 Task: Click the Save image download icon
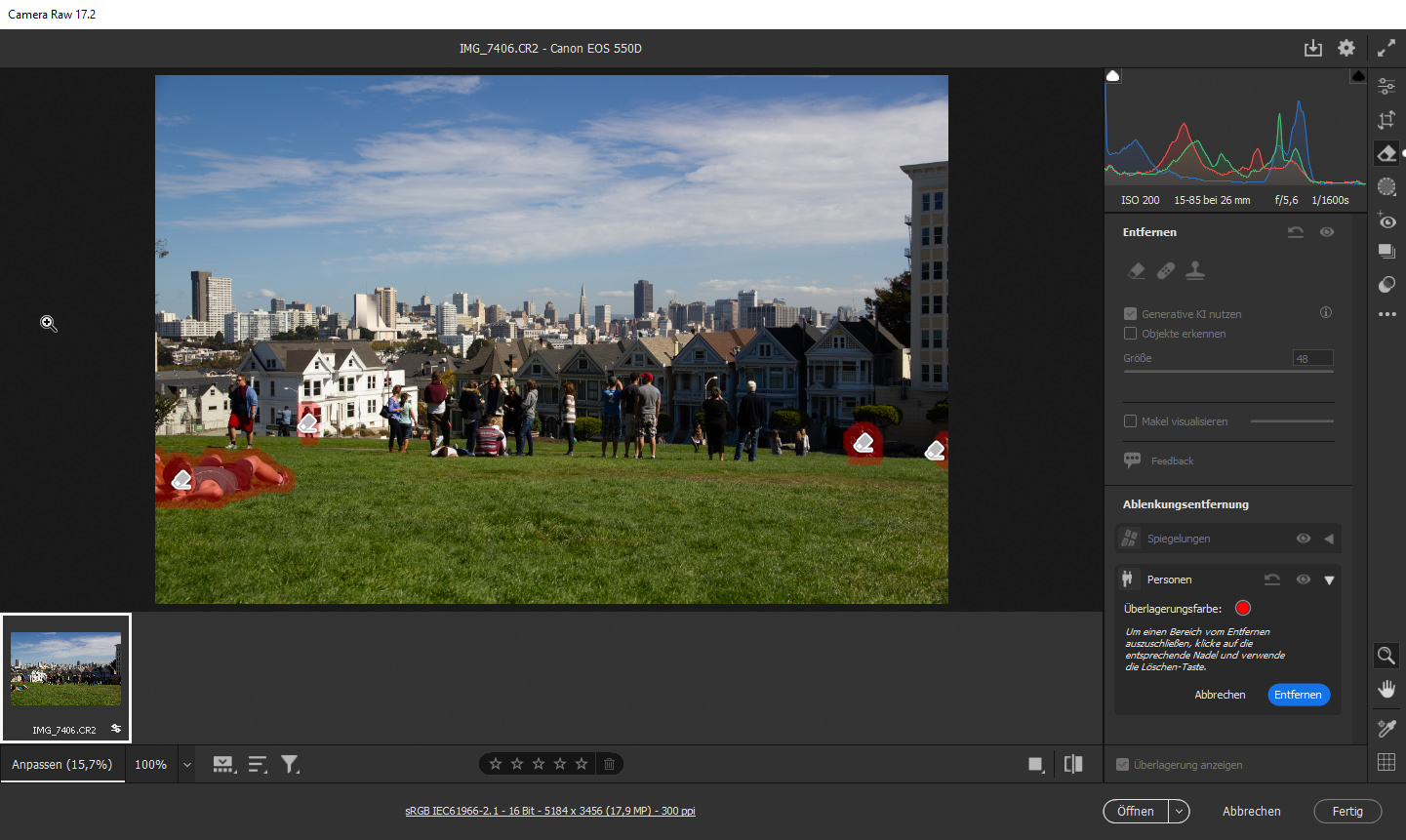tap(1313, 48)
